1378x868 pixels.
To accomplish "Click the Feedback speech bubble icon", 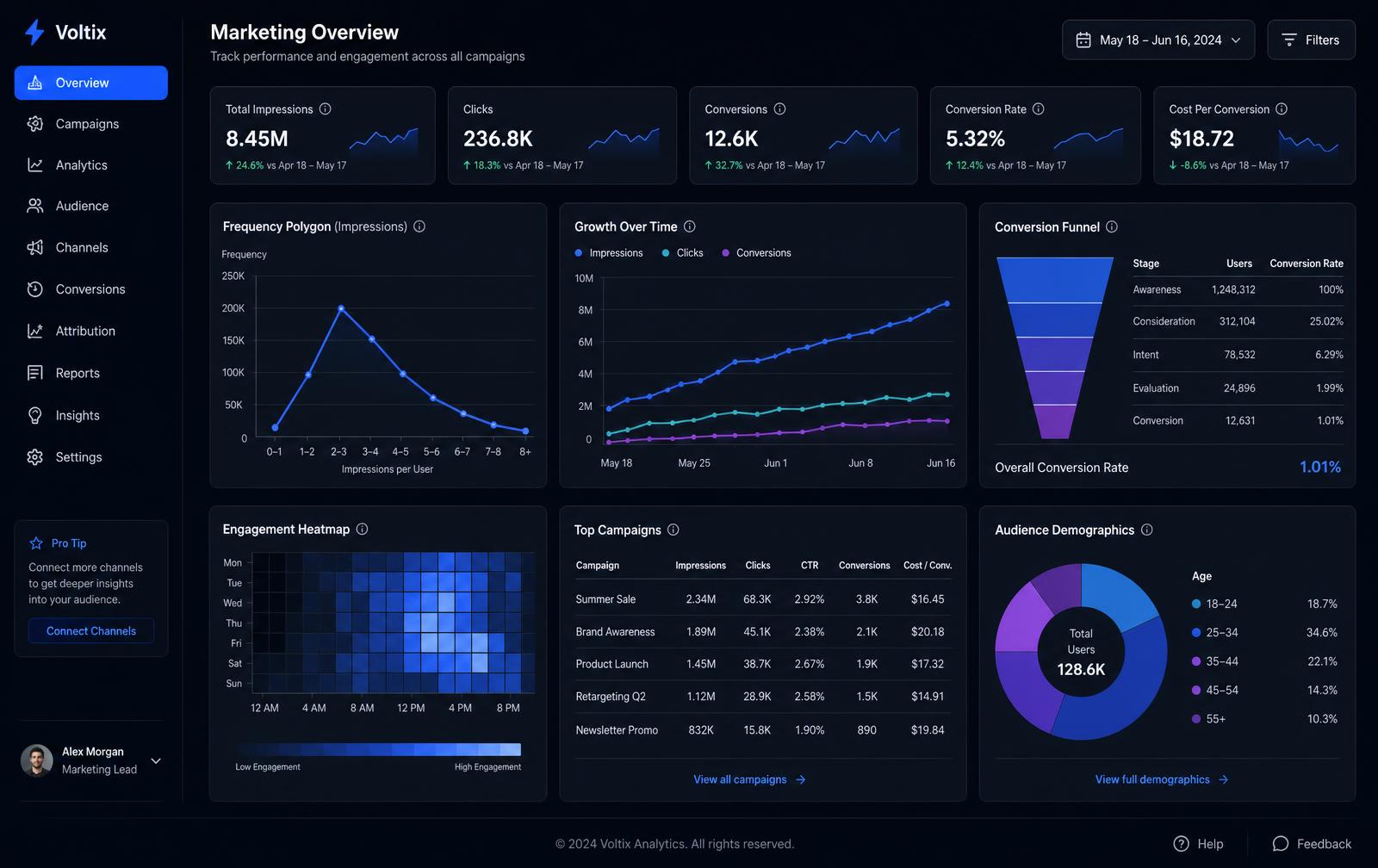I will pyautogui.click(x=1281, y=844).
